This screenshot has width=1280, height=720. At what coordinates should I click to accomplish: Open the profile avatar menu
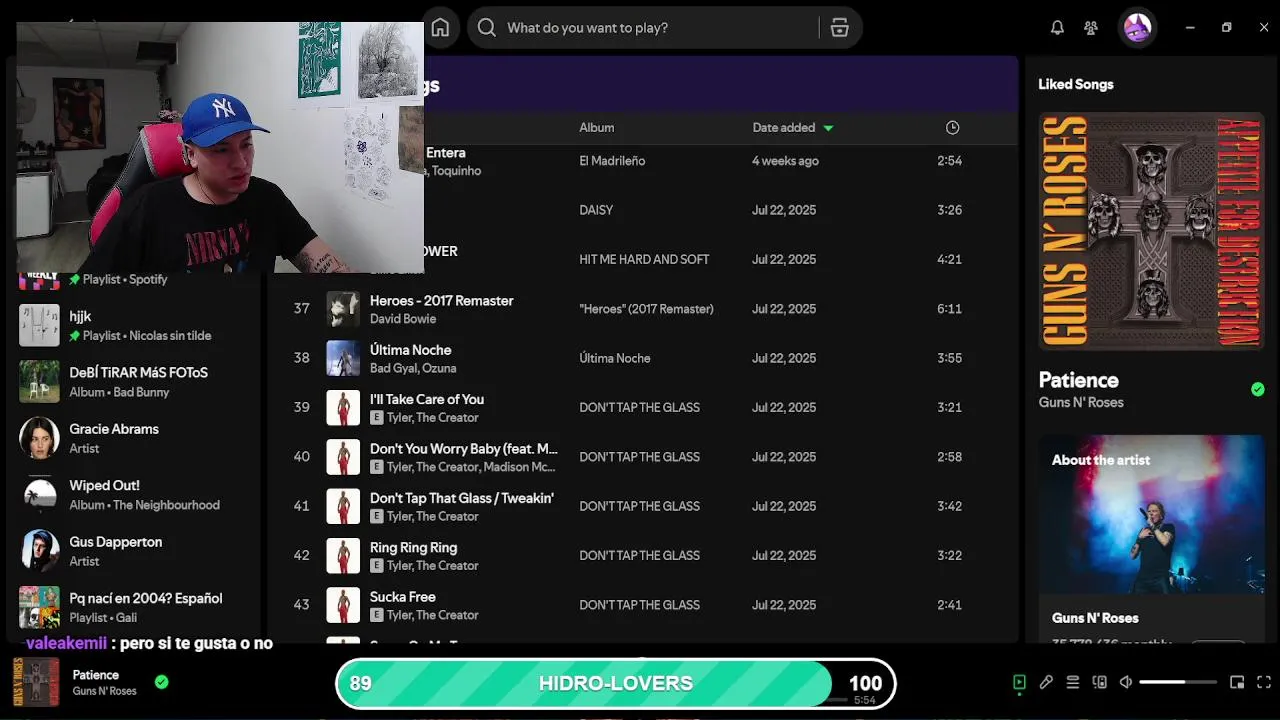pos(1138,28)
